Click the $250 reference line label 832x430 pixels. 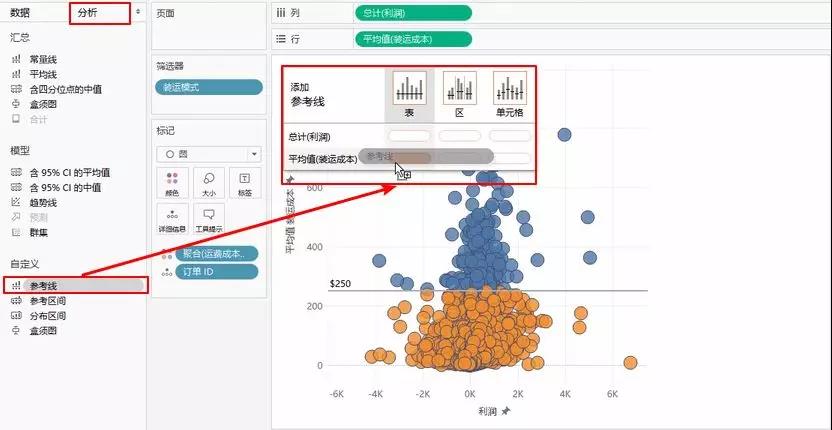pos(342,284)
